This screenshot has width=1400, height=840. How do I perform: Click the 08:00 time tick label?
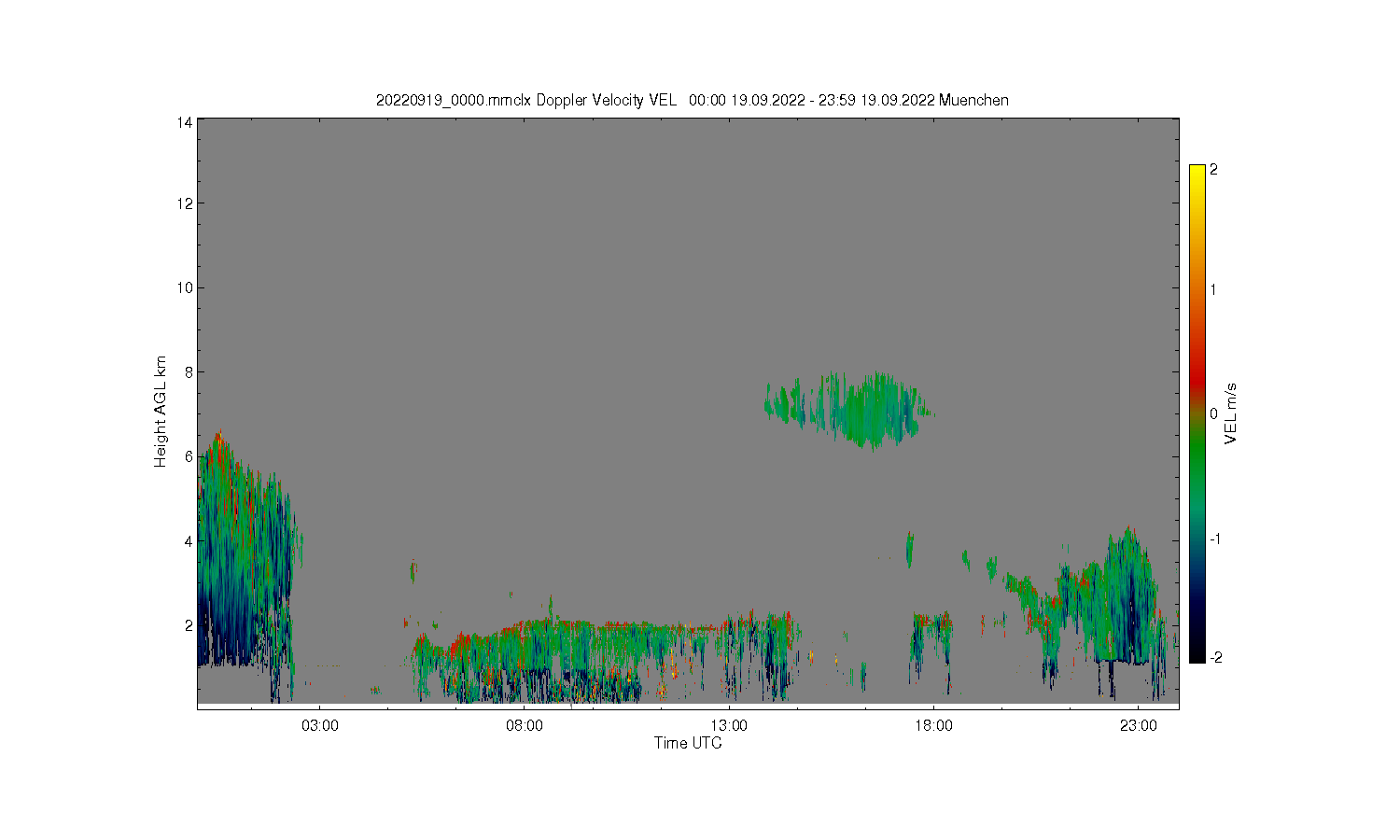(x=525, y=725)
